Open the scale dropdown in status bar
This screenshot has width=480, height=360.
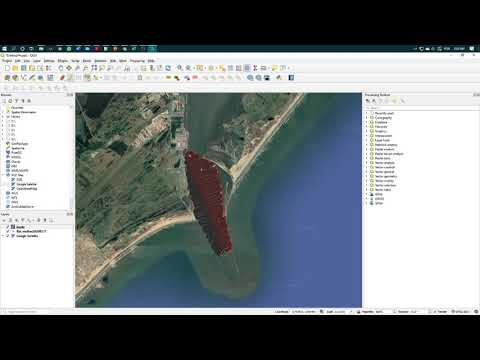click(x=351, y=311)
